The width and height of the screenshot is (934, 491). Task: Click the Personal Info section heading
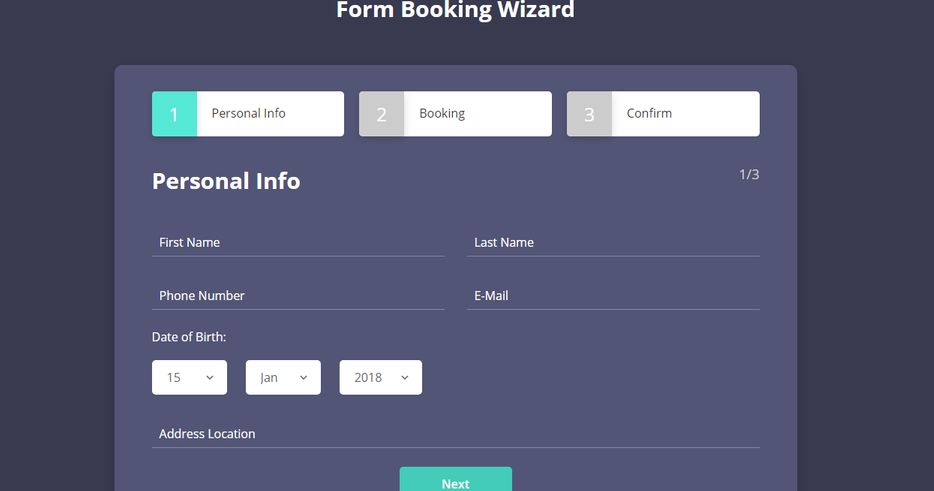pyautogui.click(x=226, y=181)
